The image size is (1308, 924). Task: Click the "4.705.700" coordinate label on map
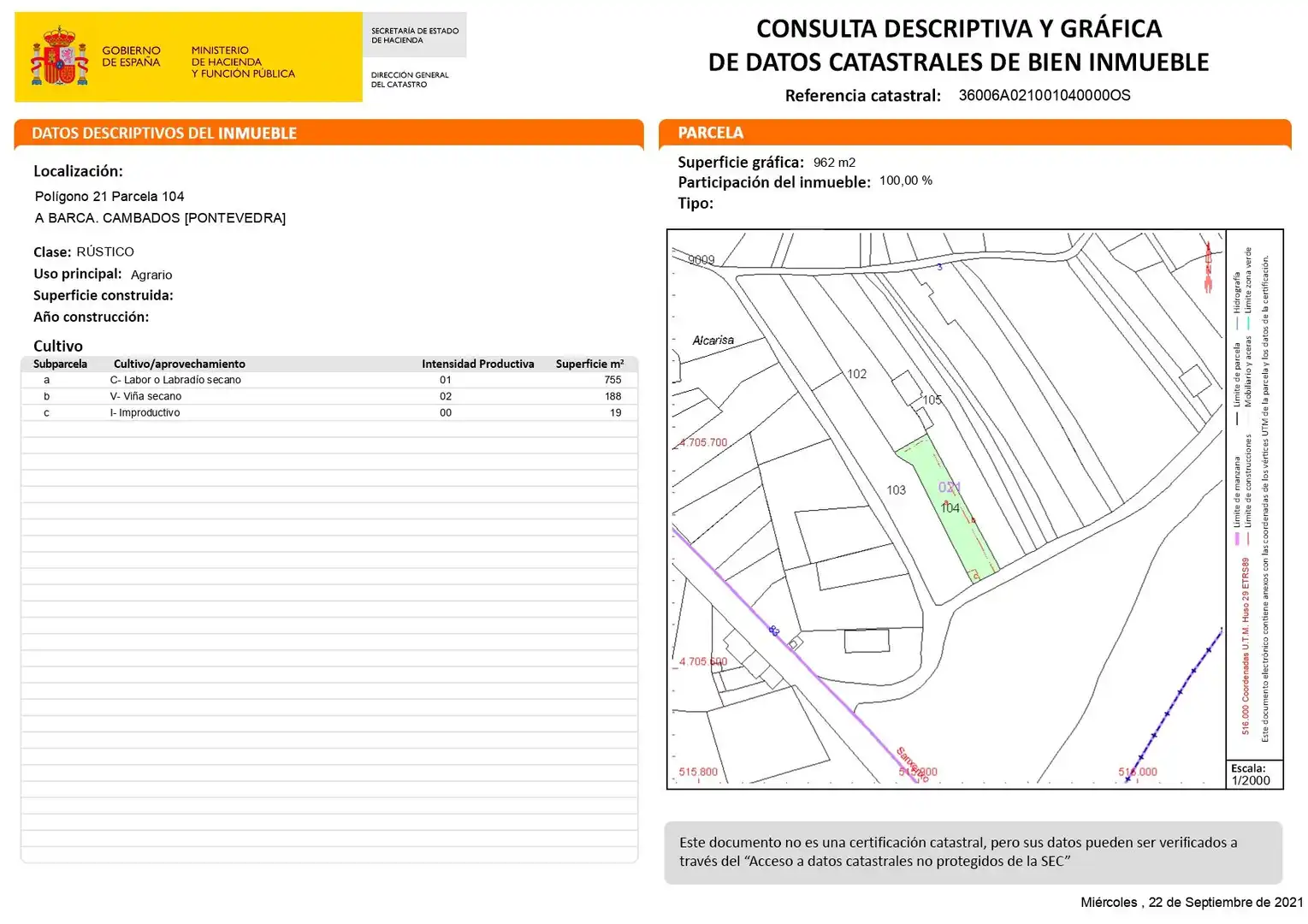[x=703, y=442]
